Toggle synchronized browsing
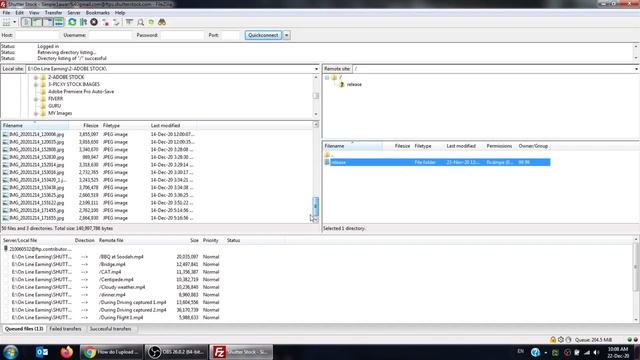Image resolution: width=640 pixels, height=360 pixels. point(151,22)
